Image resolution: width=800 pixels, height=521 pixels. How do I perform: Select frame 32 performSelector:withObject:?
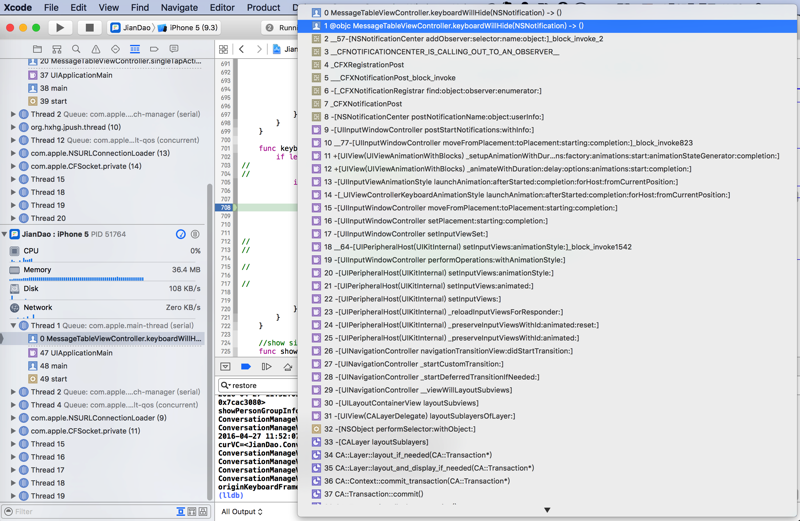pyautogui.click(x=547, y=429)
